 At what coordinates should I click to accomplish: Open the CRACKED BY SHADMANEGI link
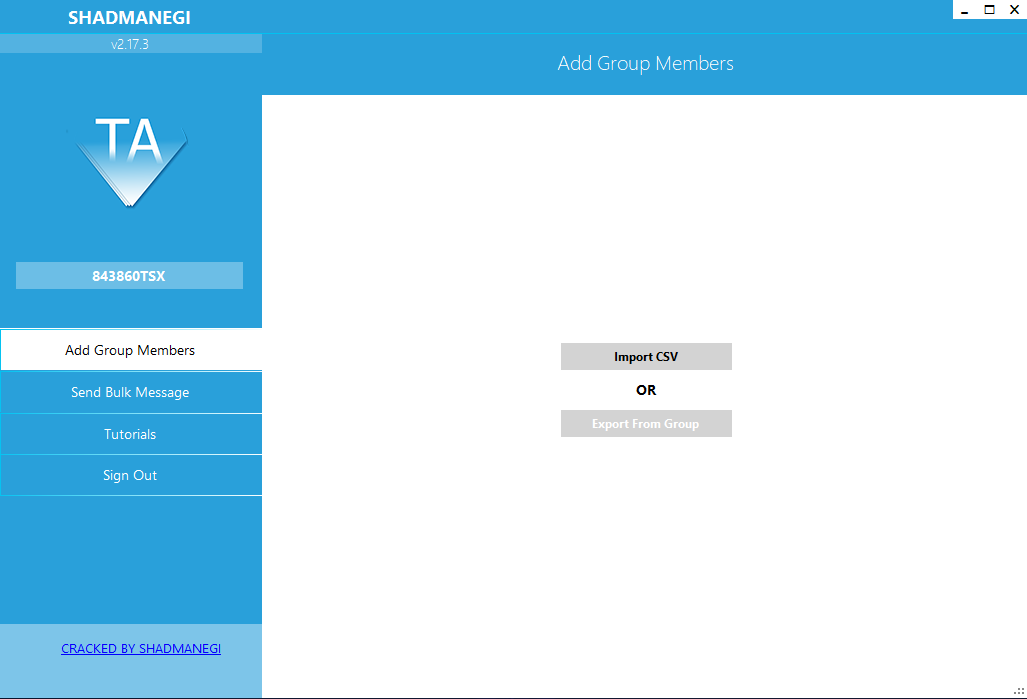coord(141,649)
